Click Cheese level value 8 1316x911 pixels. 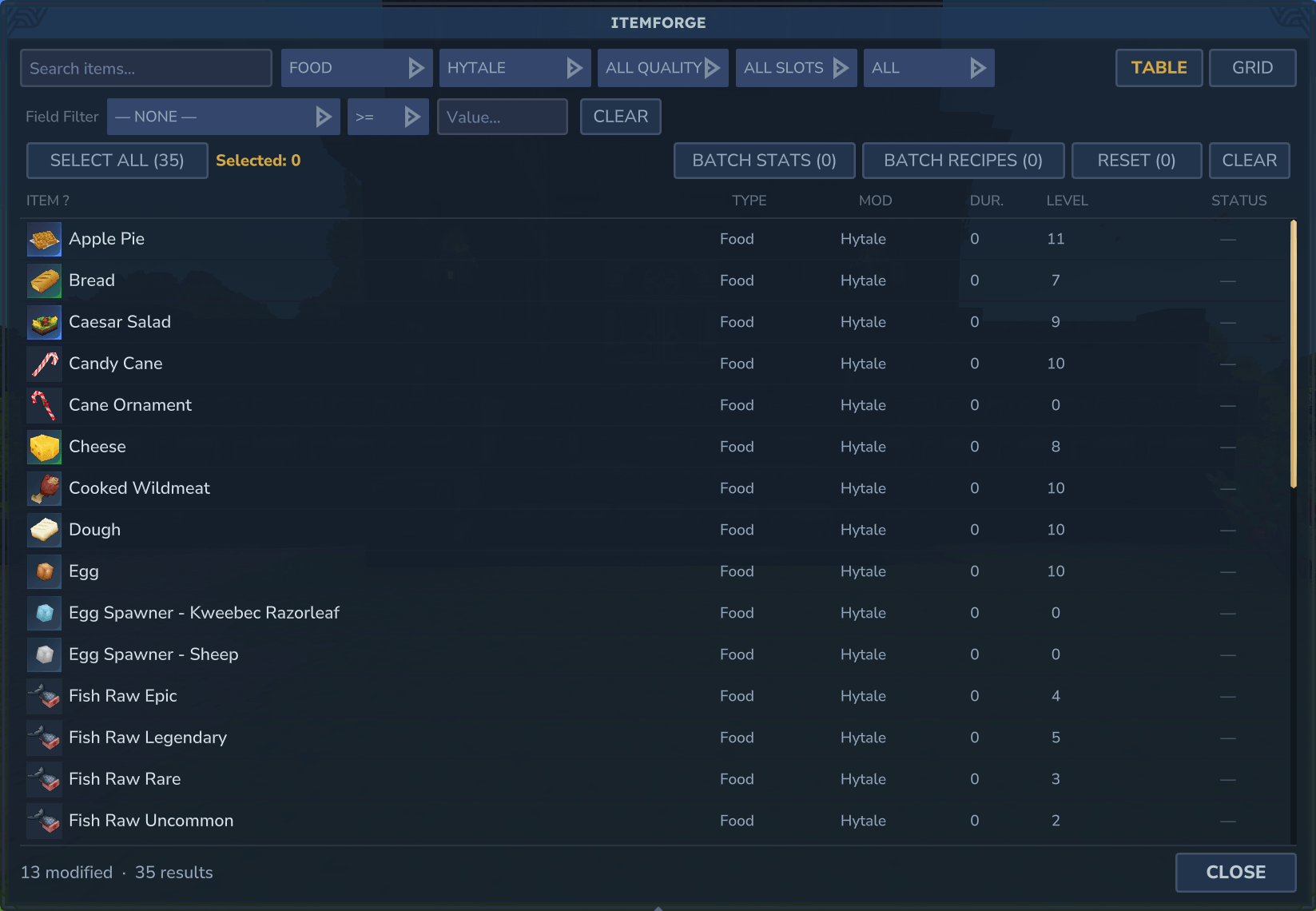(1056, 447)
